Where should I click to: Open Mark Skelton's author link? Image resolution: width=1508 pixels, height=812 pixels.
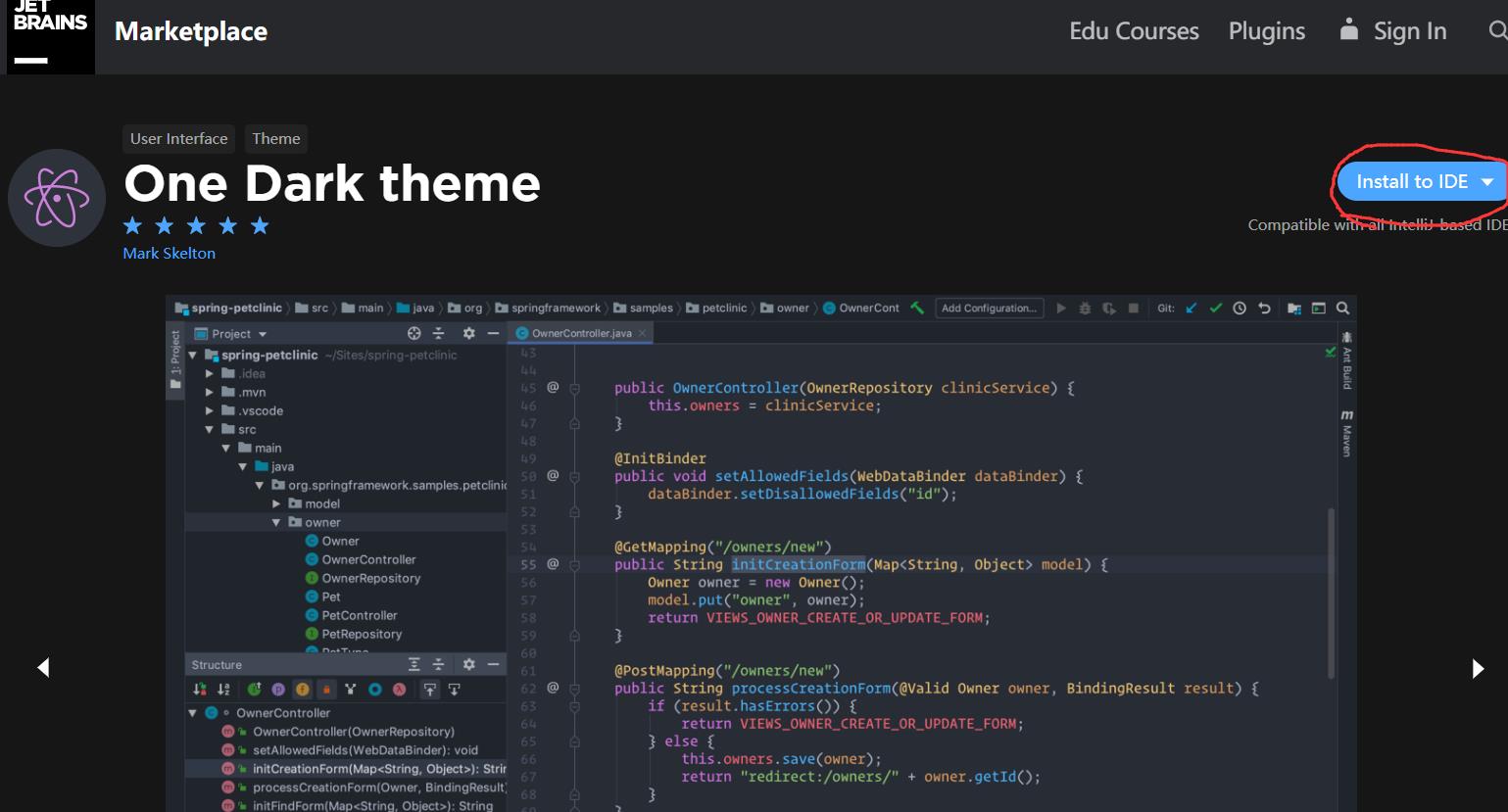[169, 253]
